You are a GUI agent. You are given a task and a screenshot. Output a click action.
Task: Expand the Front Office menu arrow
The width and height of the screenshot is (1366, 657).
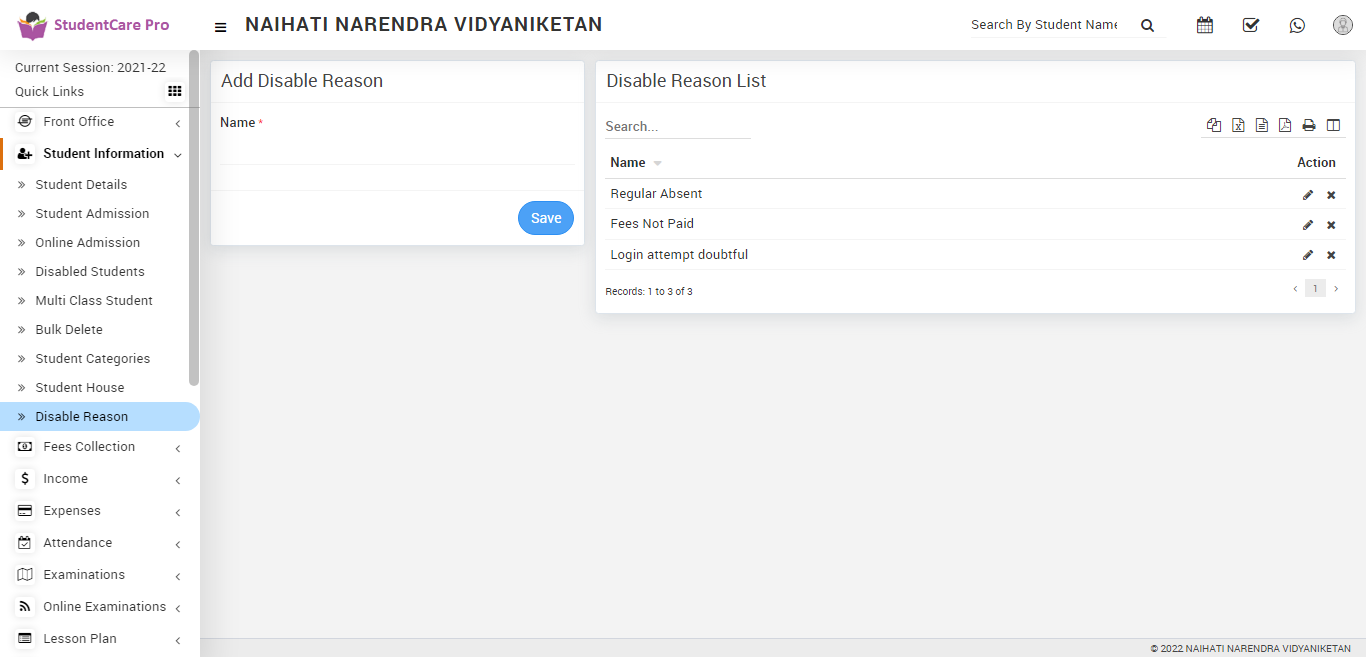[x=177, y=123]
